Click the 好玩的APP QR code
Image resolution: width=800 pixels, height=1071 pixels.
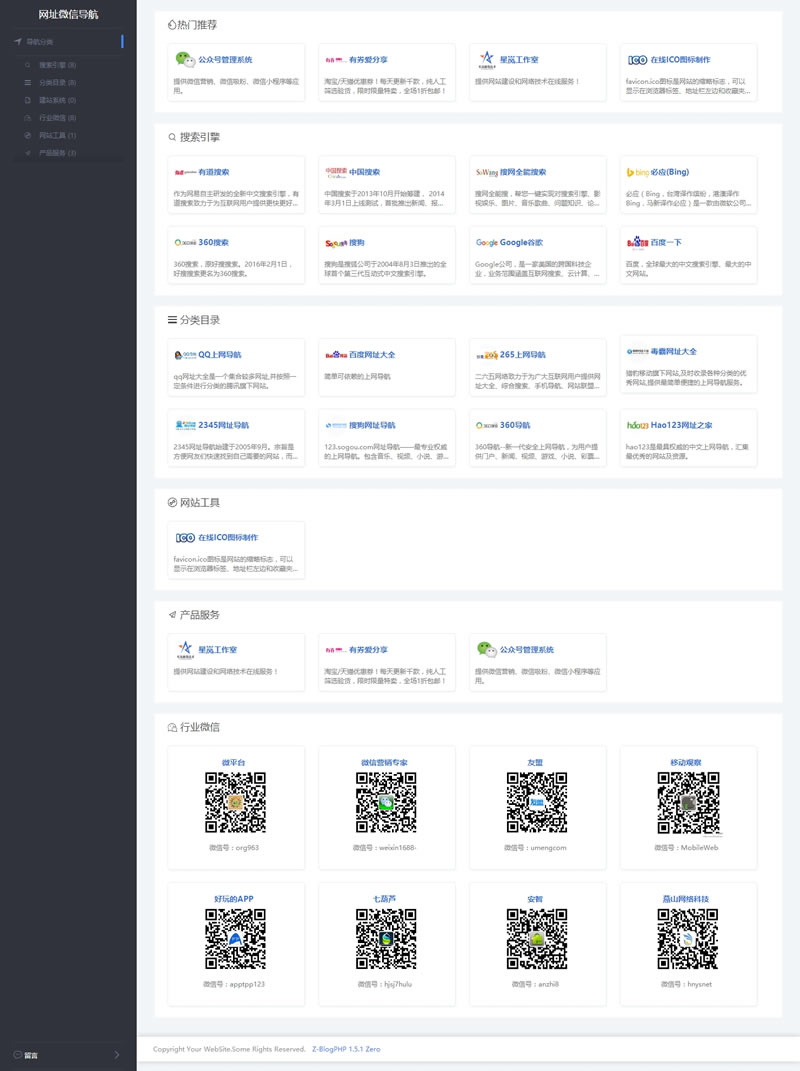pos(236,939)
